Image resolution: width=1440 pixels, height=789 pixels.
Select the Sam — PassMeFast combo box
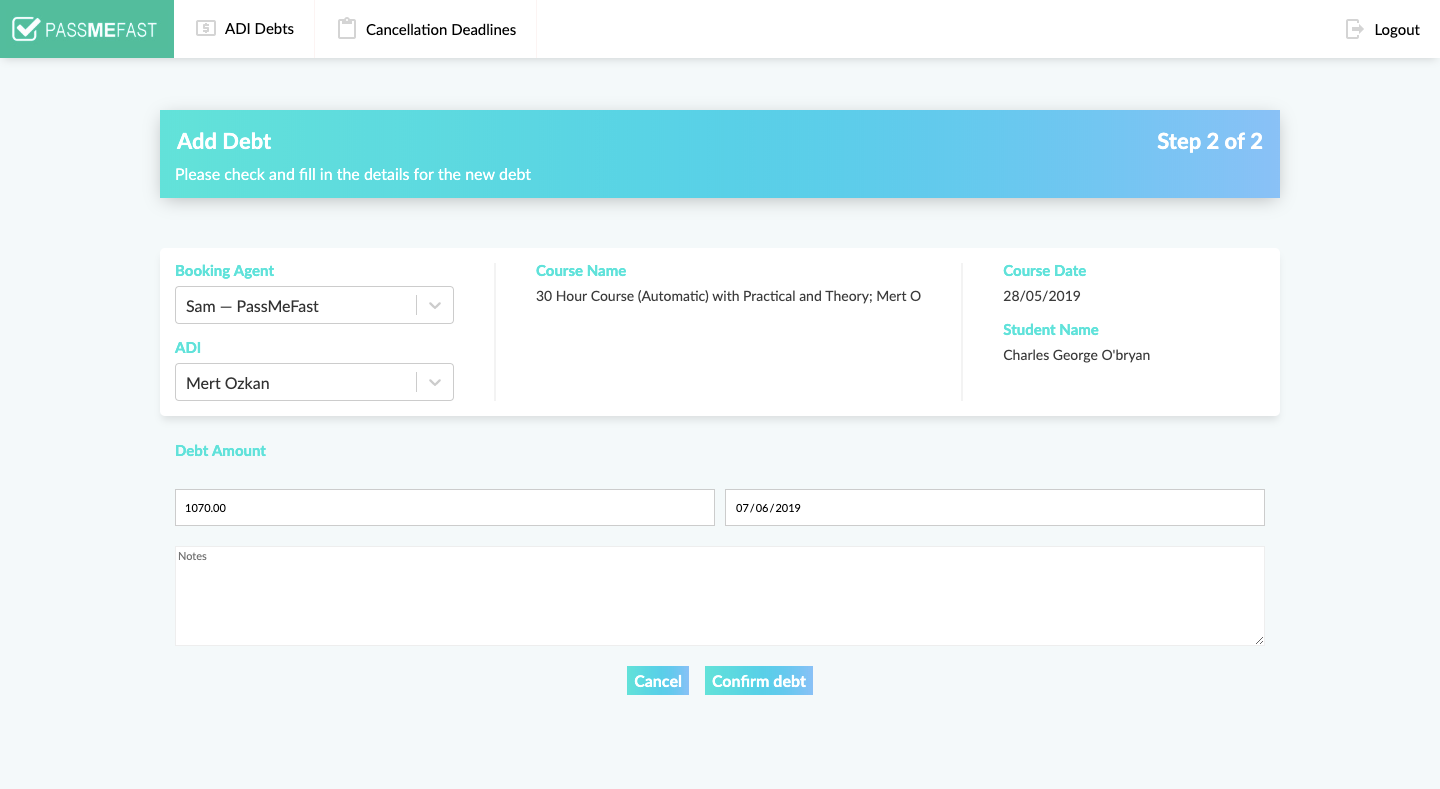coord(314,305)
